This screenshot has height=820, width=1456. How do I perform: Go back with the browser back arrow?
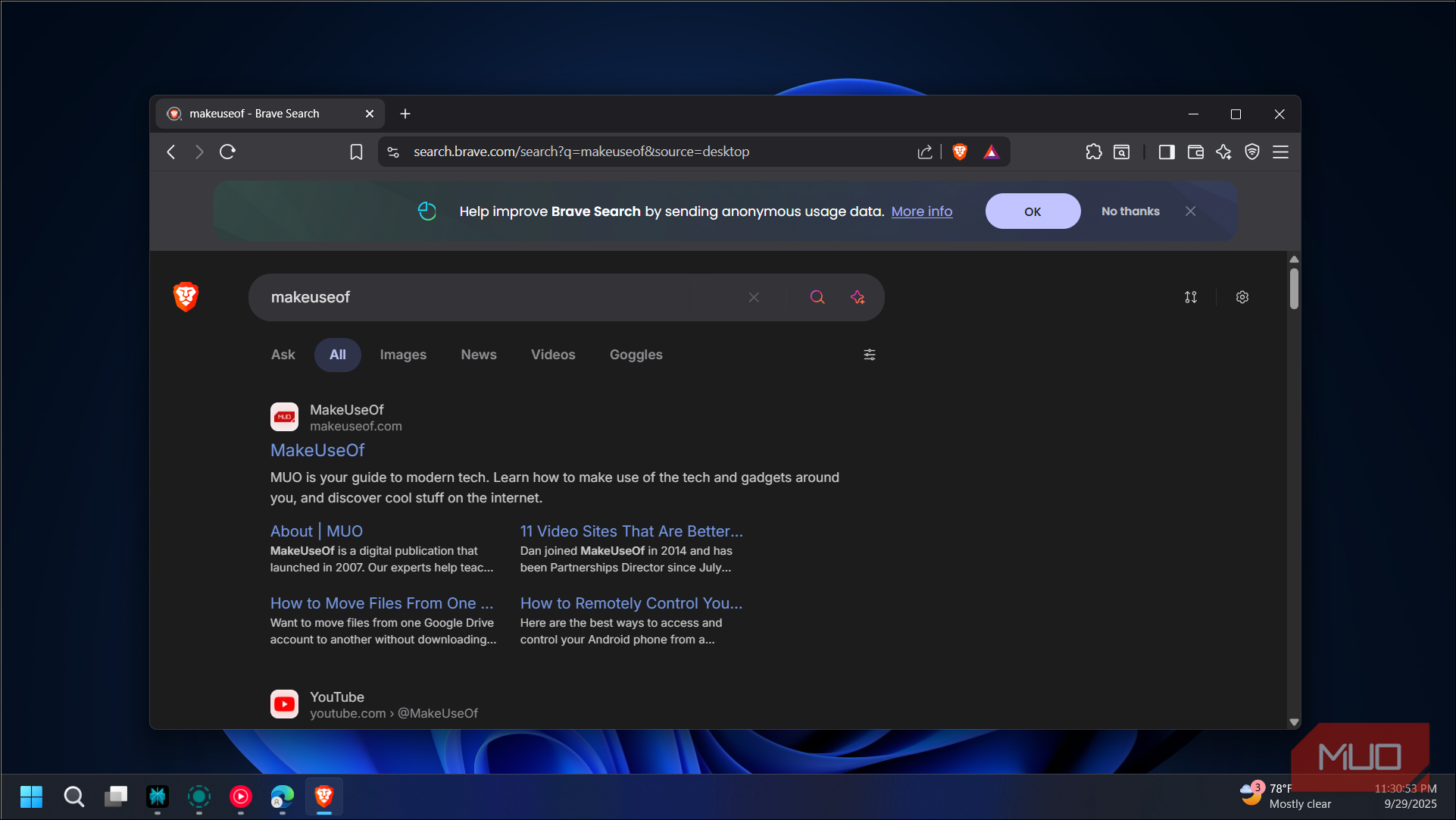pyautogui.click(x=171, y=152)
